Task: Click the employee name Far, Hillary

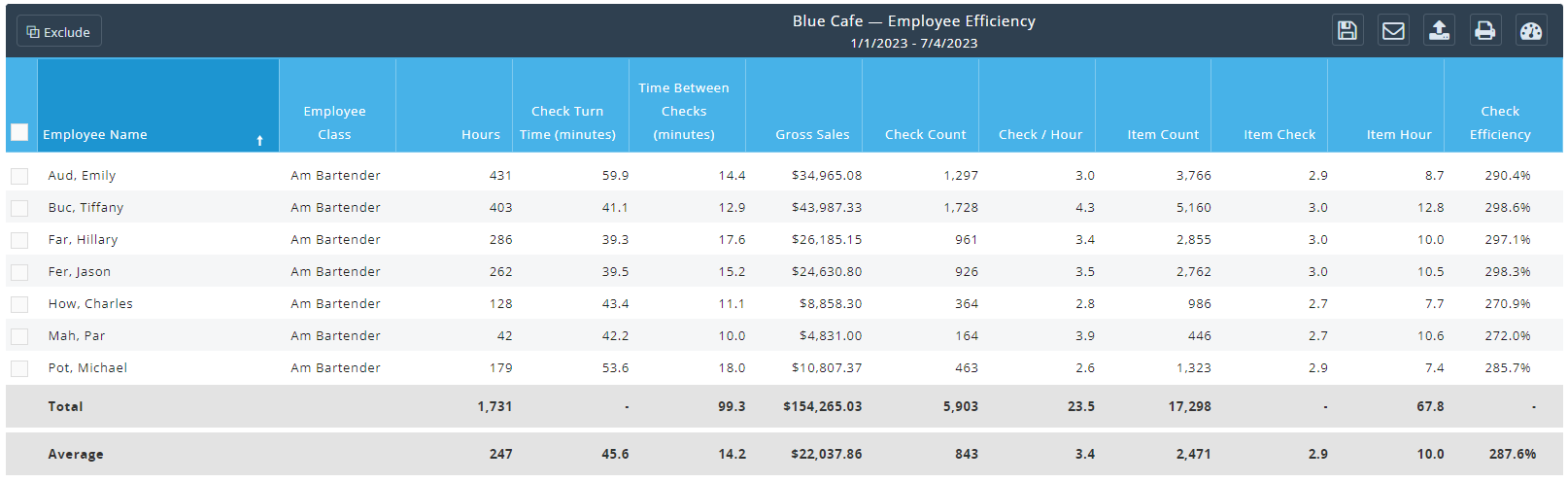Action: [83, 240]
